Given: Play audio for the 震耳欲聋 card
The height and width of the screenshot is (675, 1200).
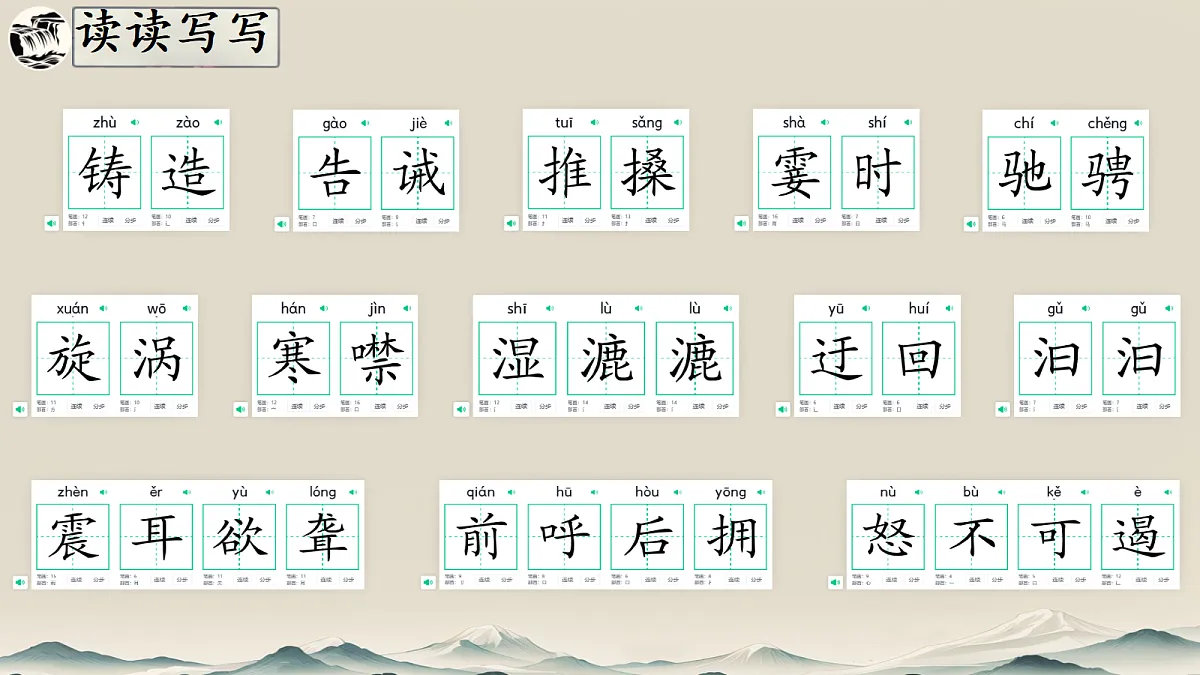Looking at the screenshot, I should 20,582.
